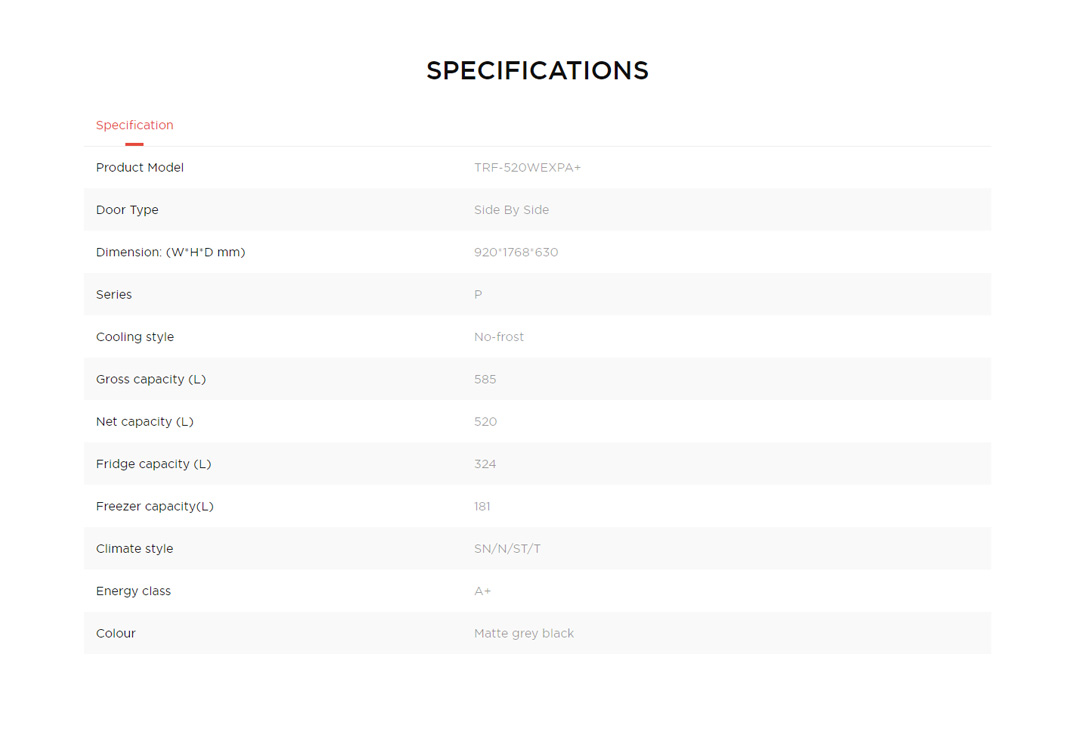Click the Energy class label

tap(133, 591)
